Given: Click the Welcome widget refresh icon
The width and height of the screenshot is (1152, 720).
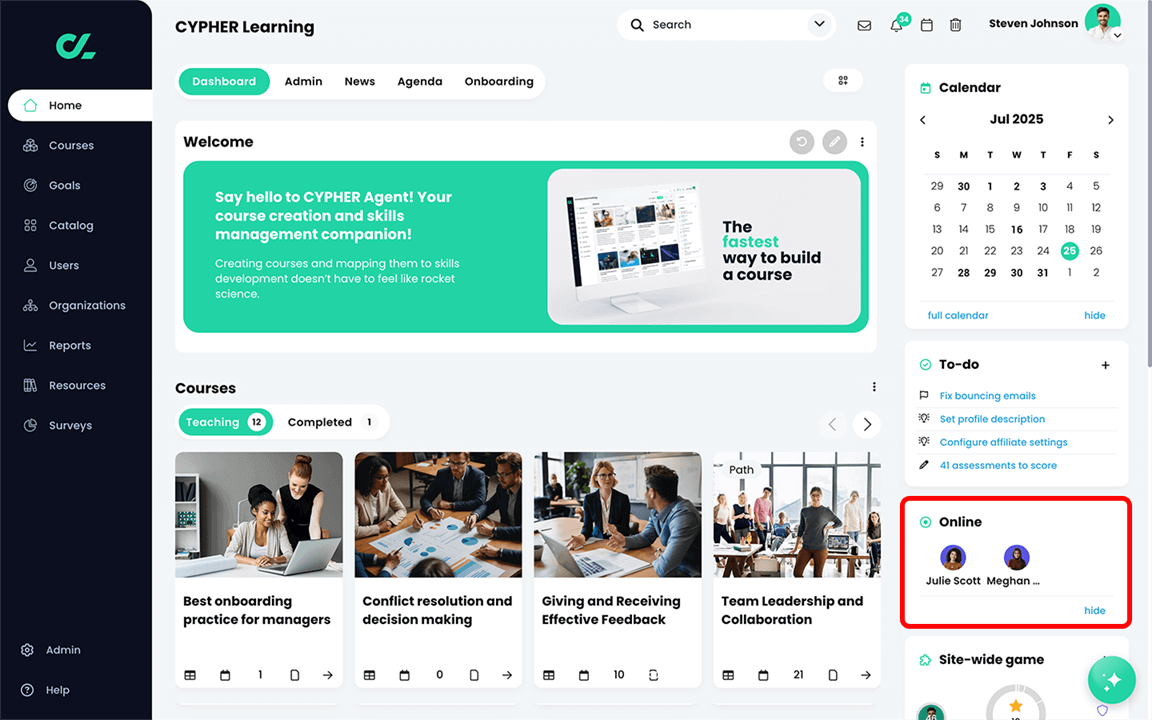Looking at the screenshot, I should pyautogui.click(x=802, y=142).
